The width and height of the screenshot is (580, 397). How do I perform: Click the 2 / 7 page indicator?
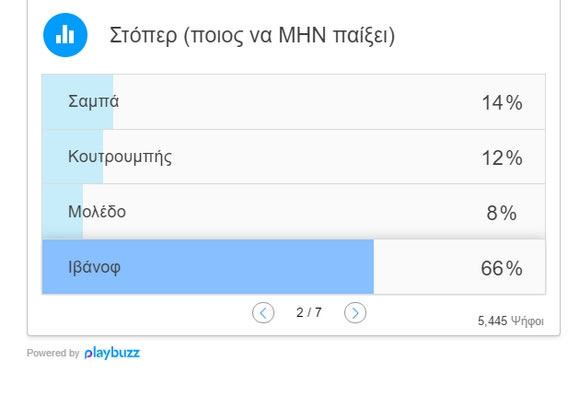(309, 313)
